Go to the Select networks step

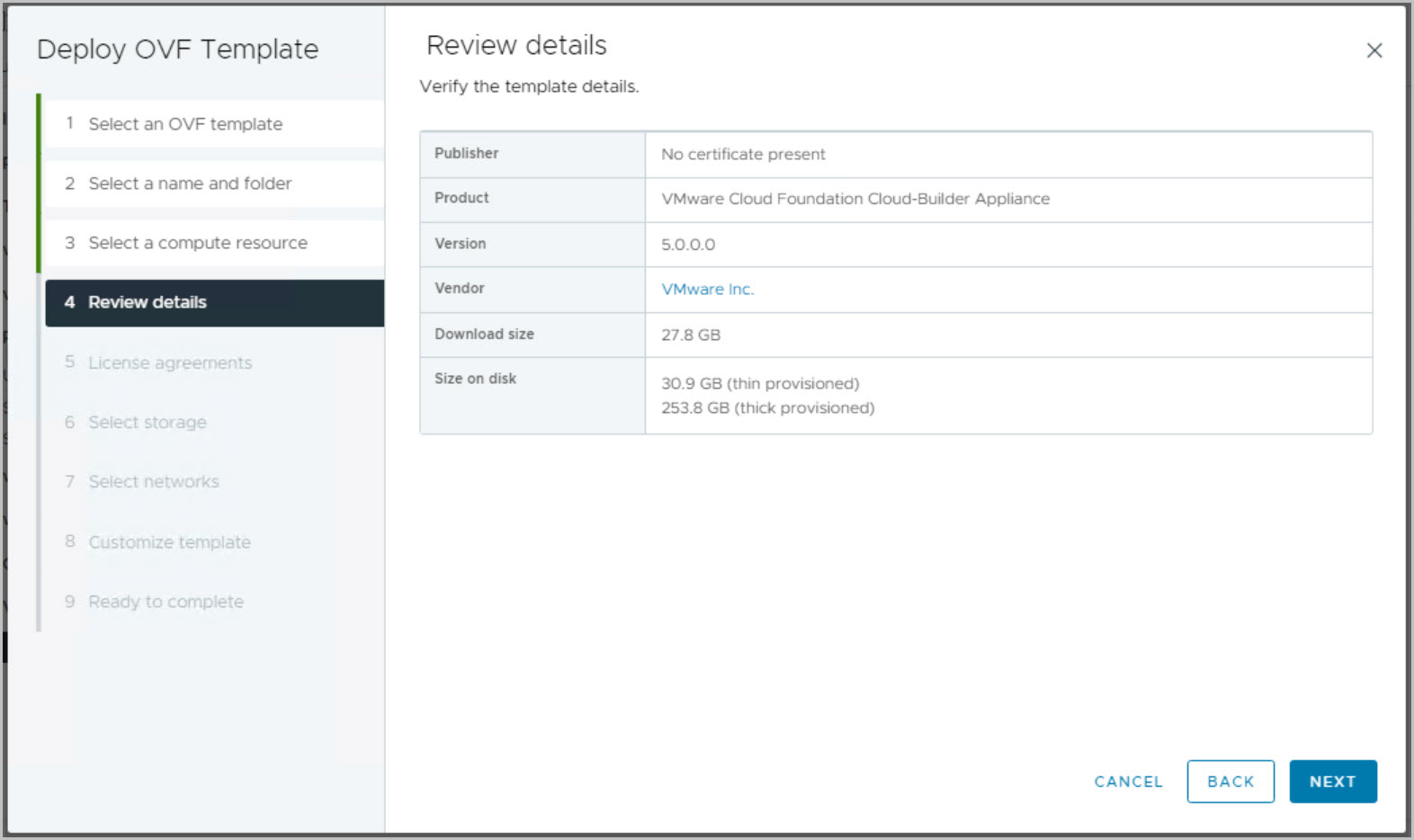click(x=154, y=482)
